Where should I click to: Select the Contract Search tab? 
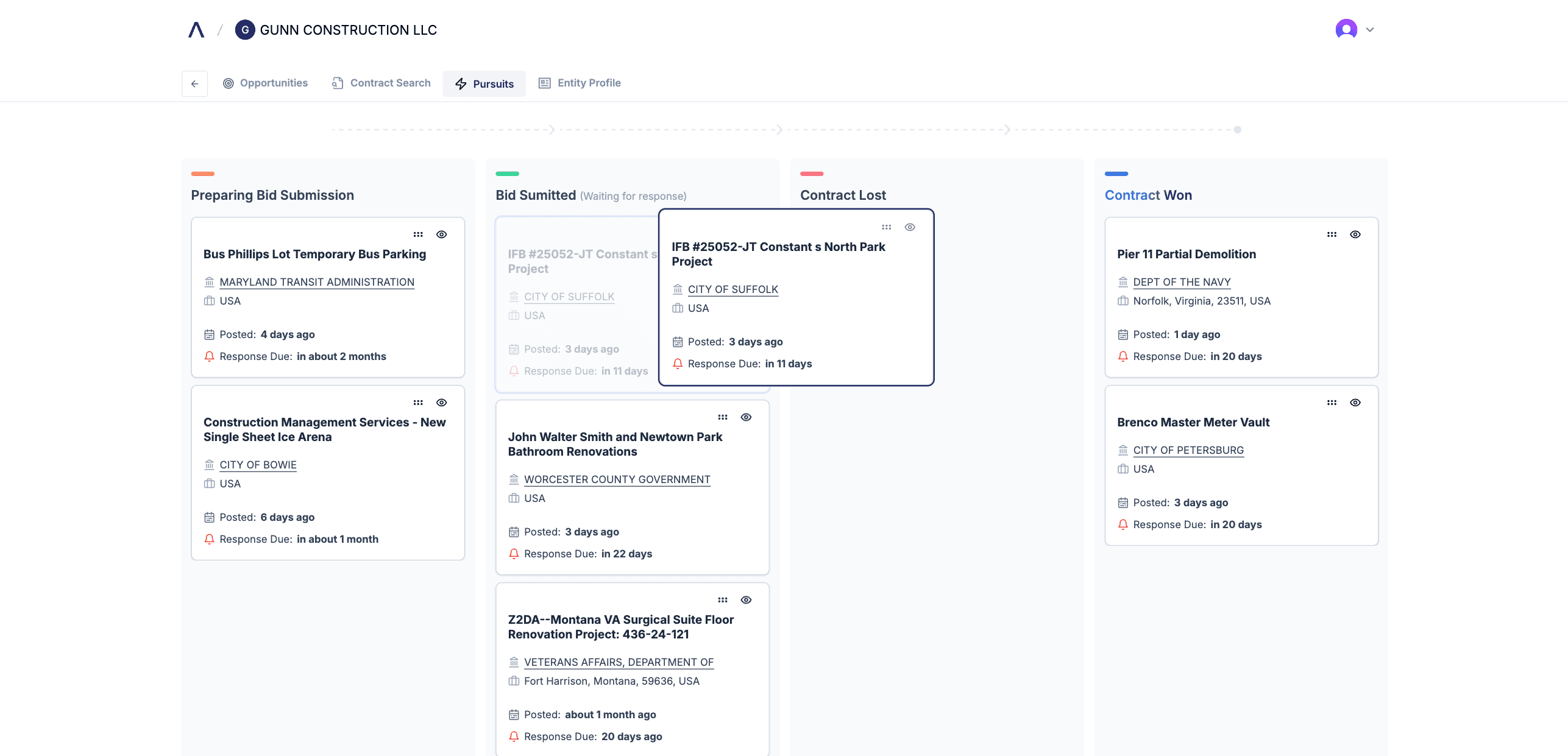click(390, 83)
